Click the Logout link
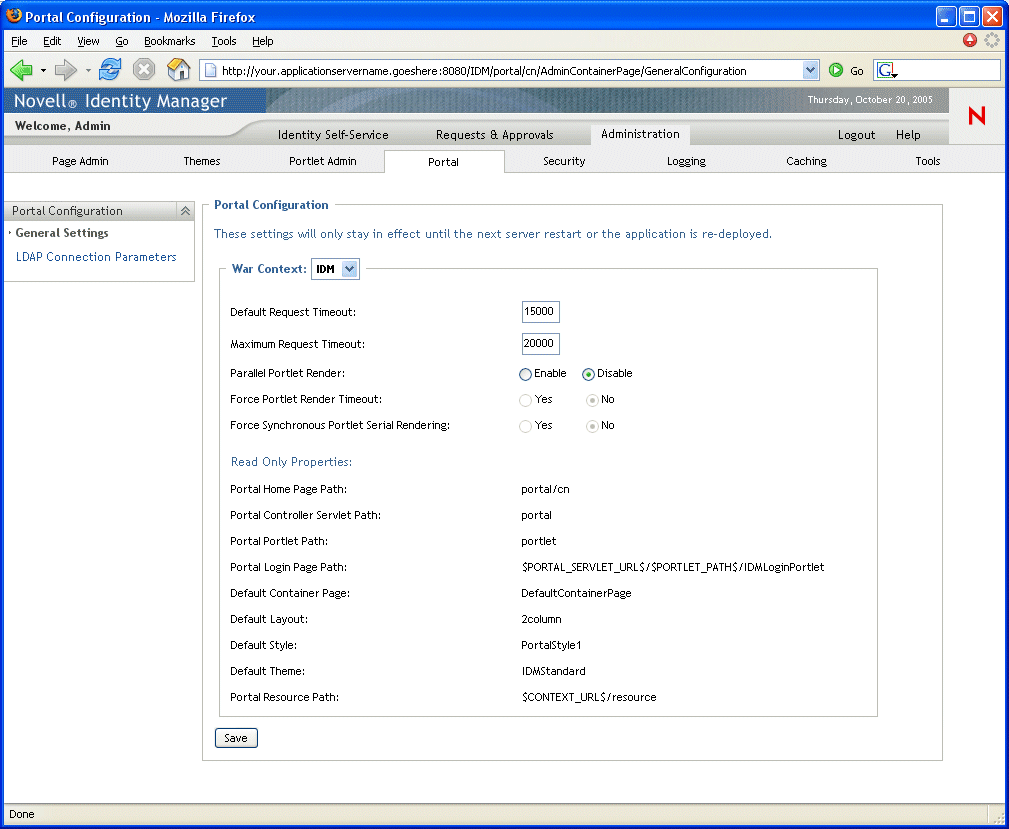The width and height of the screenshot is (1009, 829). tap(856, 135)
